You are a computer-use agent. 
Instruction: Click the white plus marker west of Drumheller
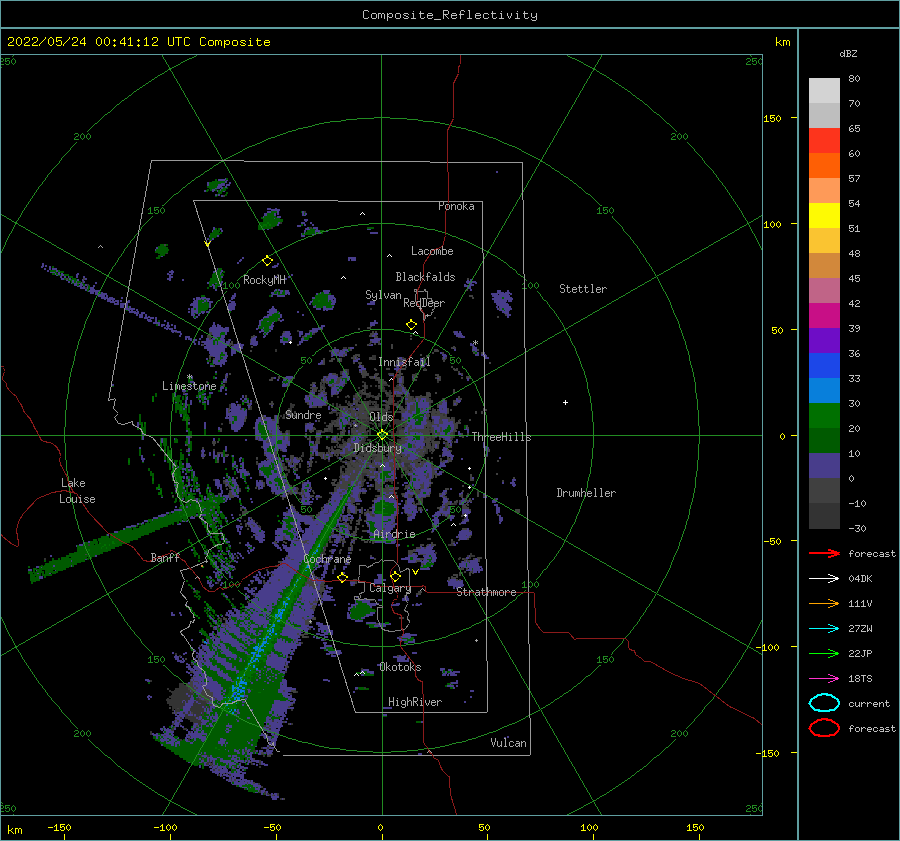[565, 402]
